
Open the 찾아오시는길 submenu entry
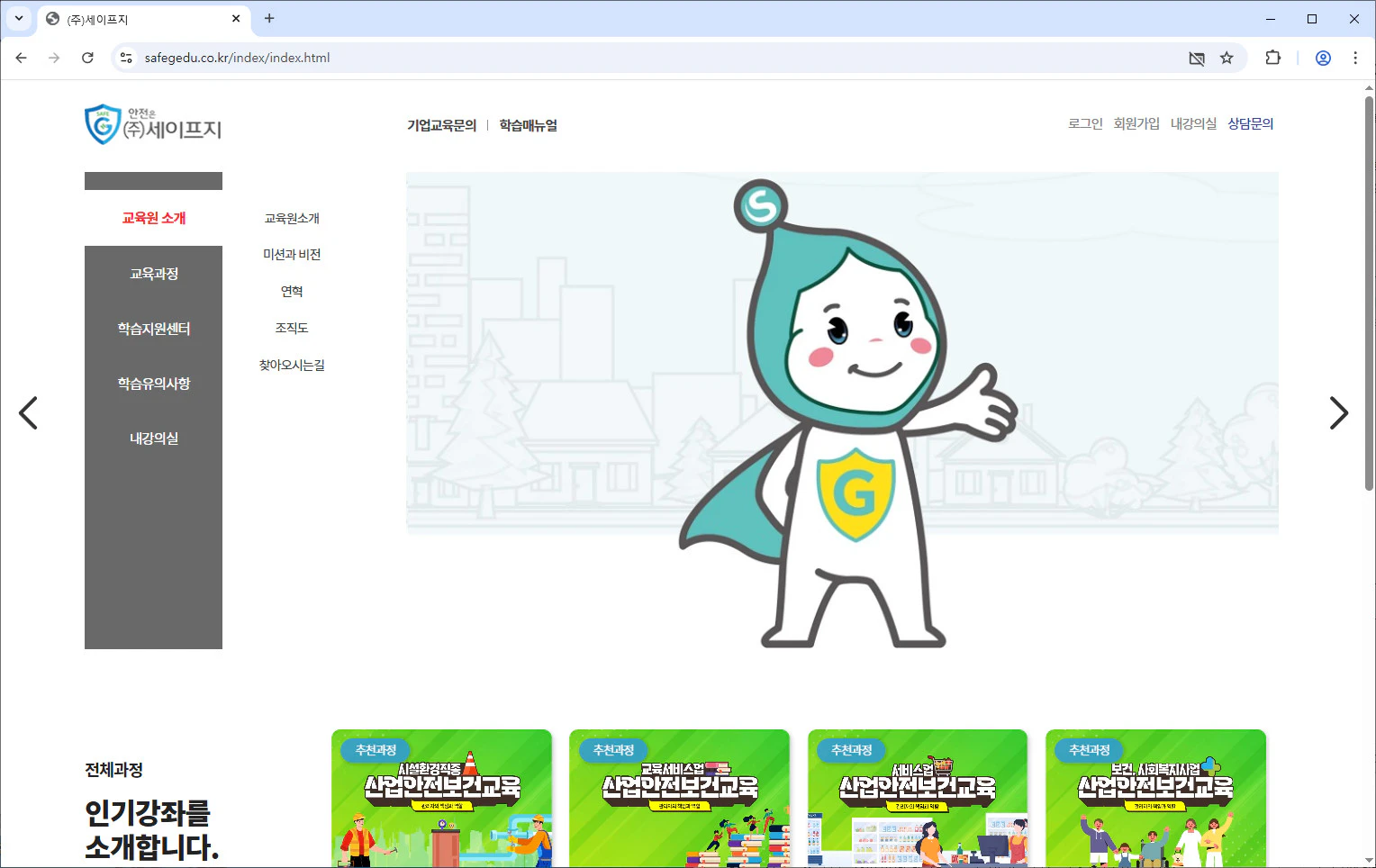click(291, 365)
